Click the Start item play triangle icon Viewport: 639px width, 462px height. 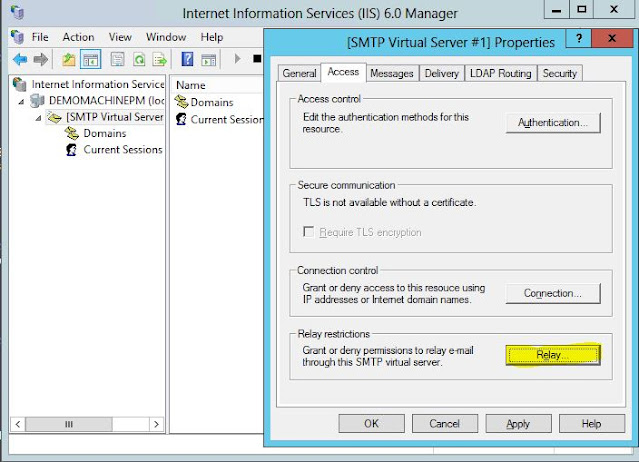coord(237,59)
